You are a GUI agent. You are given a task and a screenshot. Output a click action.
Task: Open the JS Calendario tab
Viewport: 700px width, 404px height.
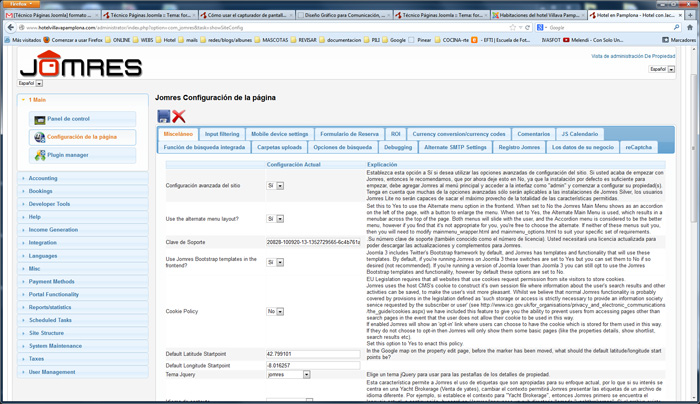pyautogui.click(x=579, y=134)
